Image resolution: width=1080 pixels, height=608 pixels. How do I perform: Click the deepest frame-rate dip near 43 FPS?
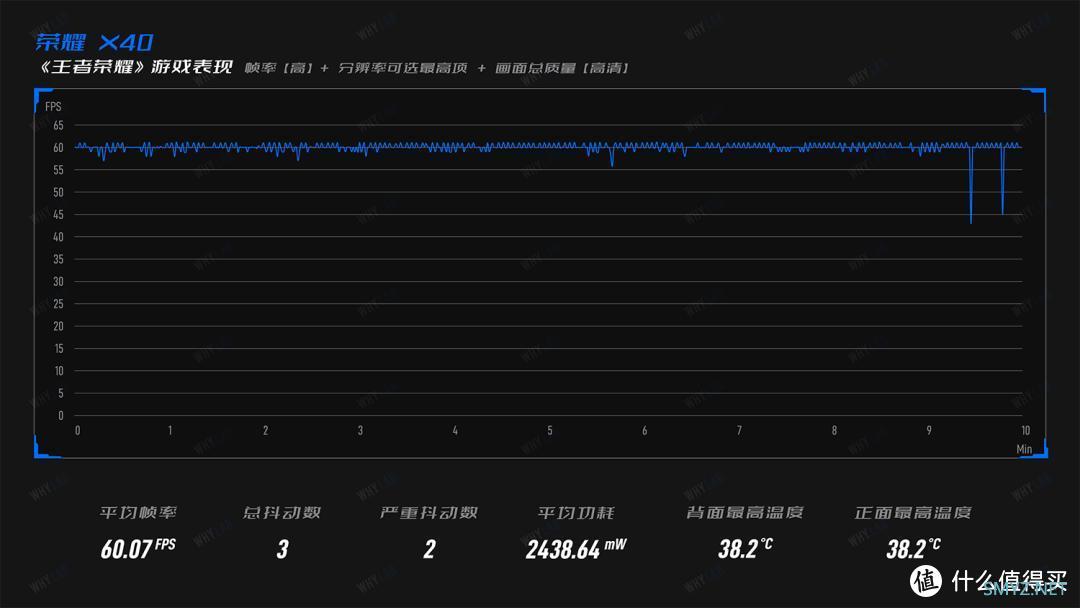971,222
